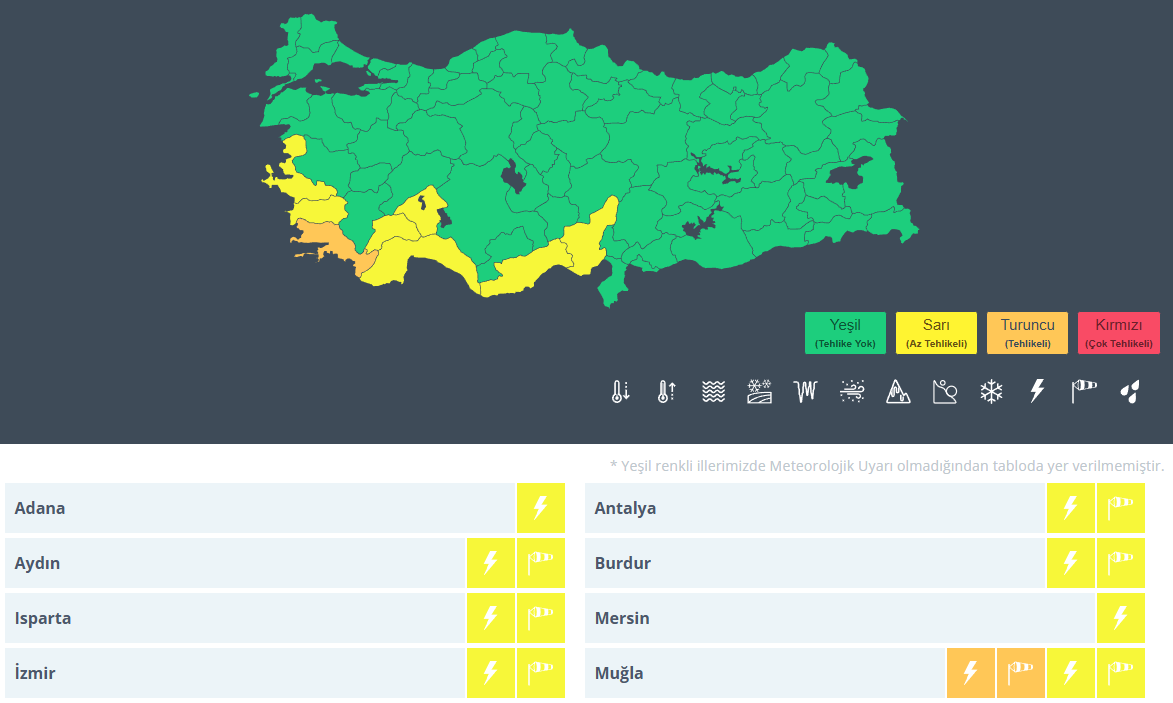Select the red Kırmızı legend box
The width and height of the screenshot is (1173, 703).
click(1118, 333)
